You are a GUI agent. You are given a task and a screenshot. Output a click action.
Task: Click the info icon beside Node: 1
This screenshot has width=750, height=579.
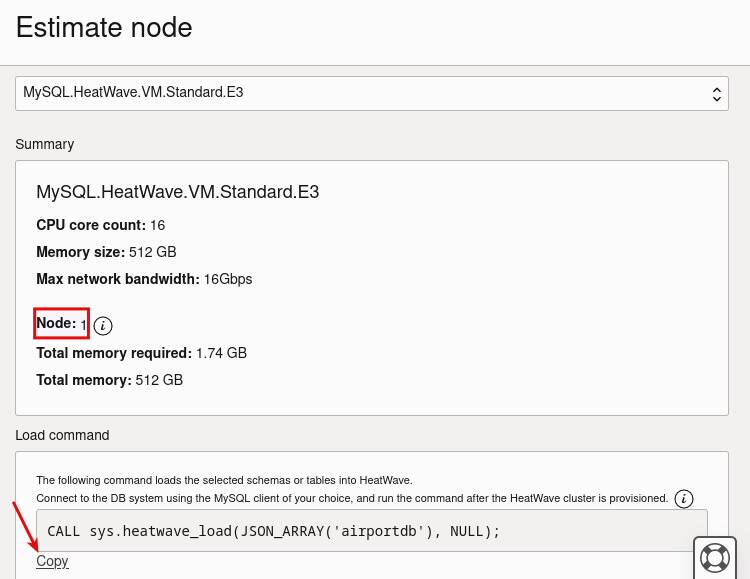(x=103, y=325)
